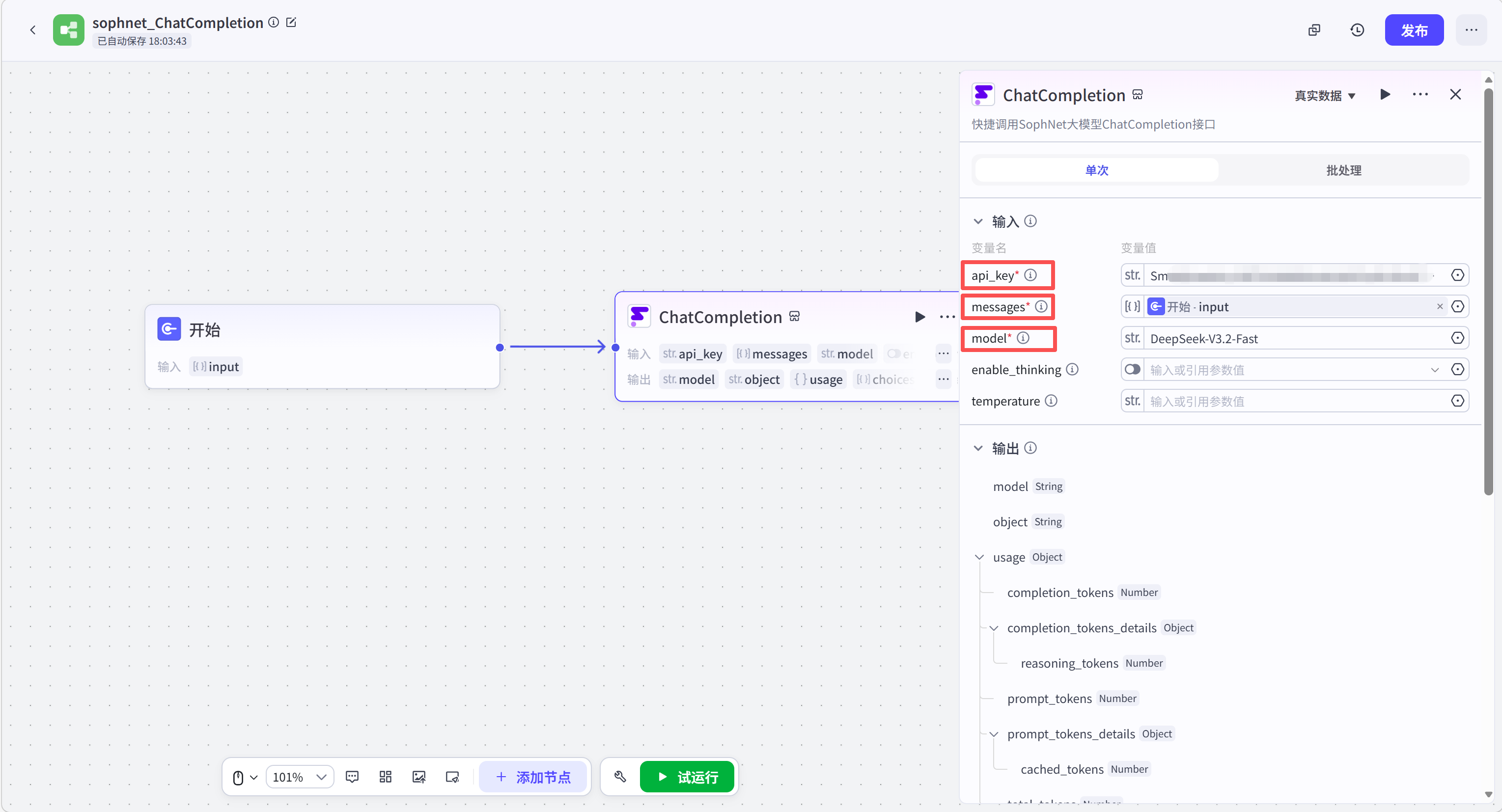1502x812 pixels.
Task: Click the 添加节点 add node button
Action: [533, 777]
